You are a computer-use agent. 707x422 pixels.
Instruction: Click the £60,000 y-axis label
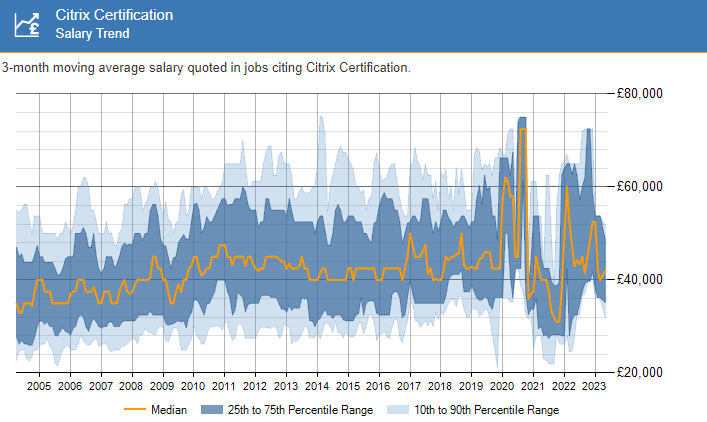point(638,187)
